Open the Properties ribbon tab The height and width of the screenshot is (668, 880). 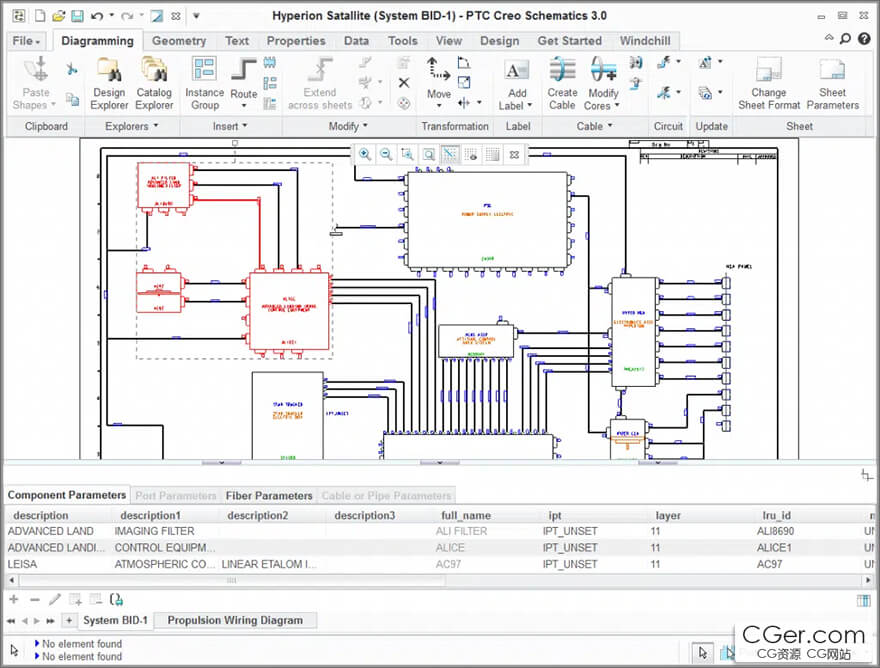coord(296,41)
